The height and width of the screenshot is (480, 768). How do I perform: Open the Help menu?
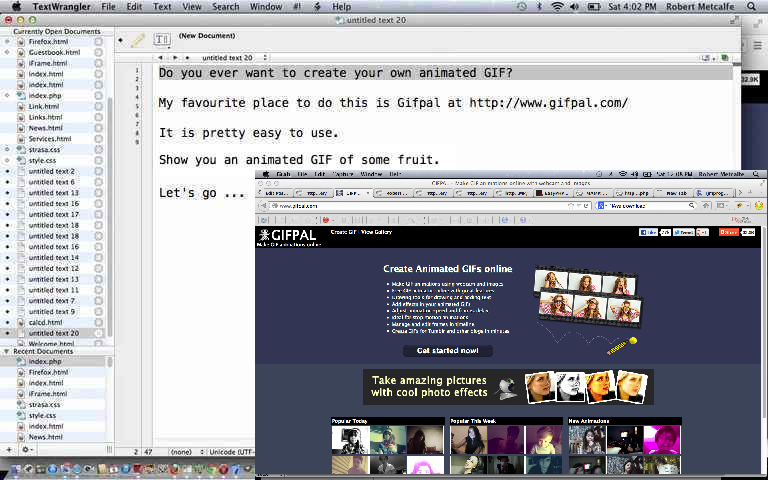[x=341, y=6]
